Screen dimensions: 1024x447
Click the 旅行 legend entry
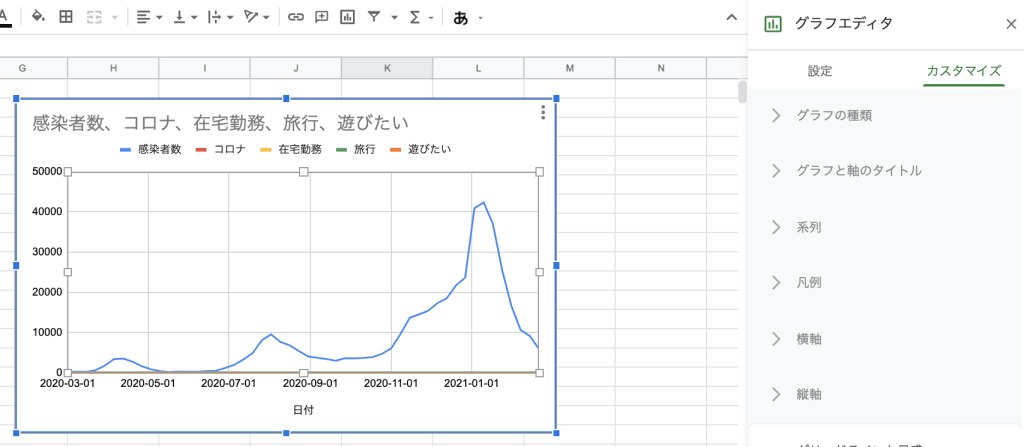pyautogui.click(x=355, y=149)
